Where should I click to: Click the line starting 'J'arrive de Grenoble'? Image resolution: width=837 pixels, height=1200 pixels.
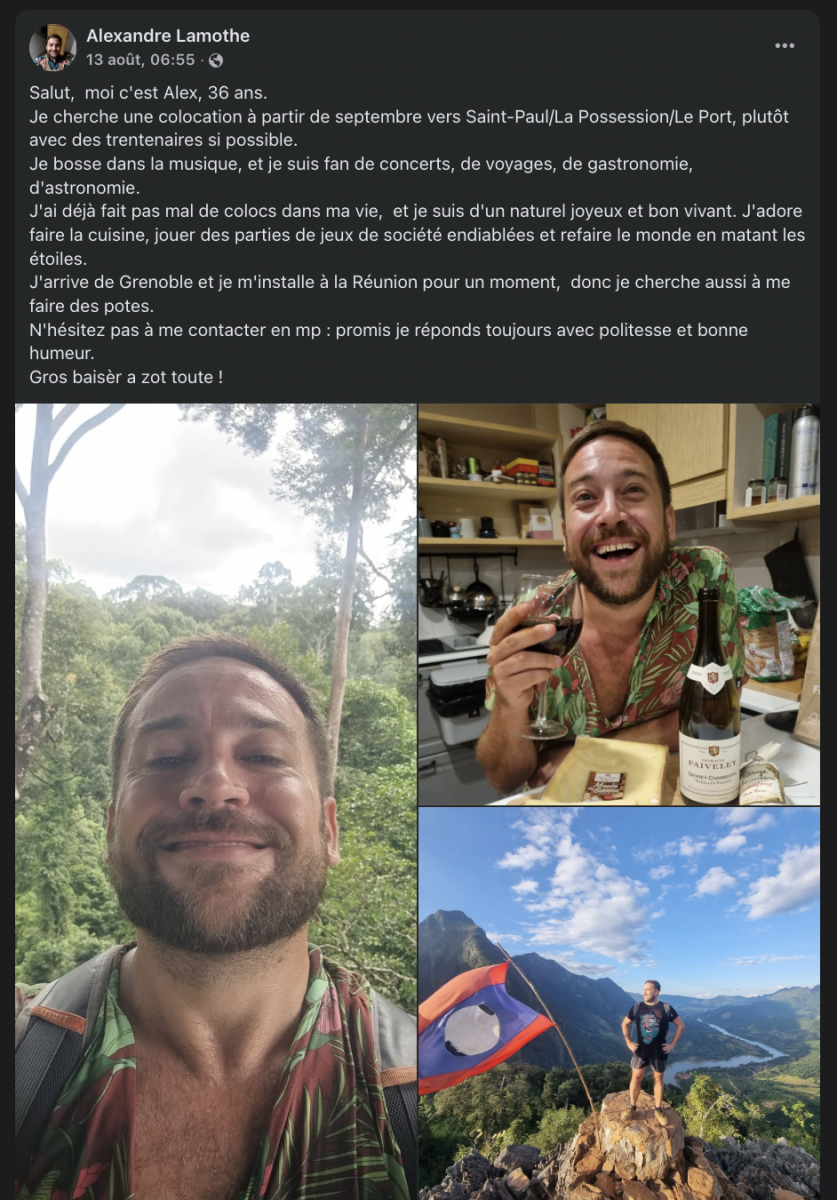click(x=409, y=294)
